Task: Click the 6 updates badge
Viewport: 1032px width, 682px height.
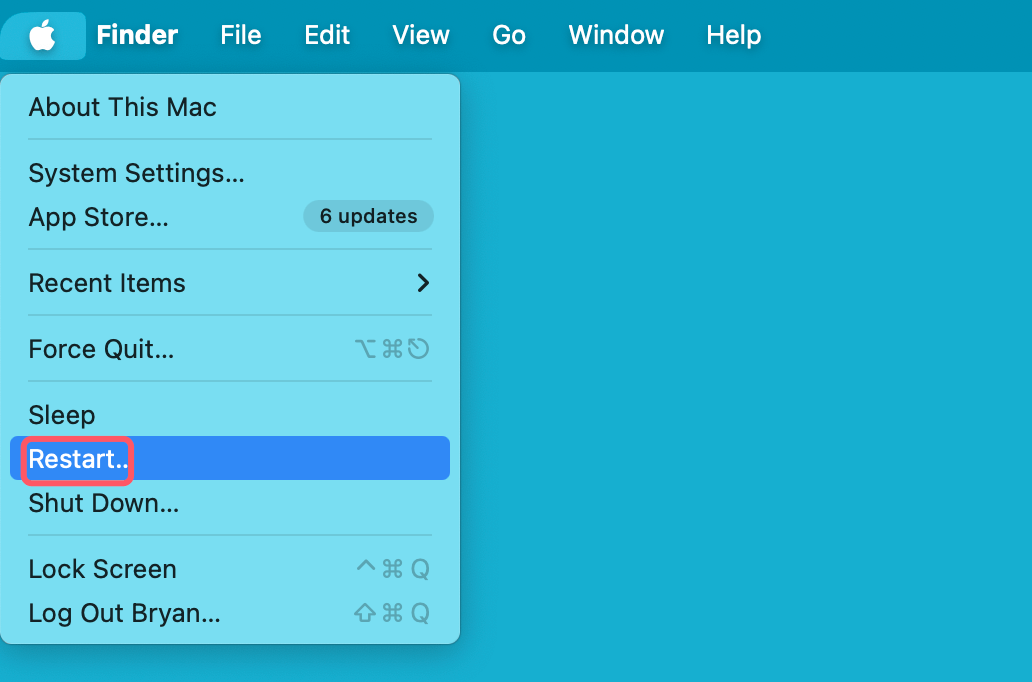Action: (368, 216)
